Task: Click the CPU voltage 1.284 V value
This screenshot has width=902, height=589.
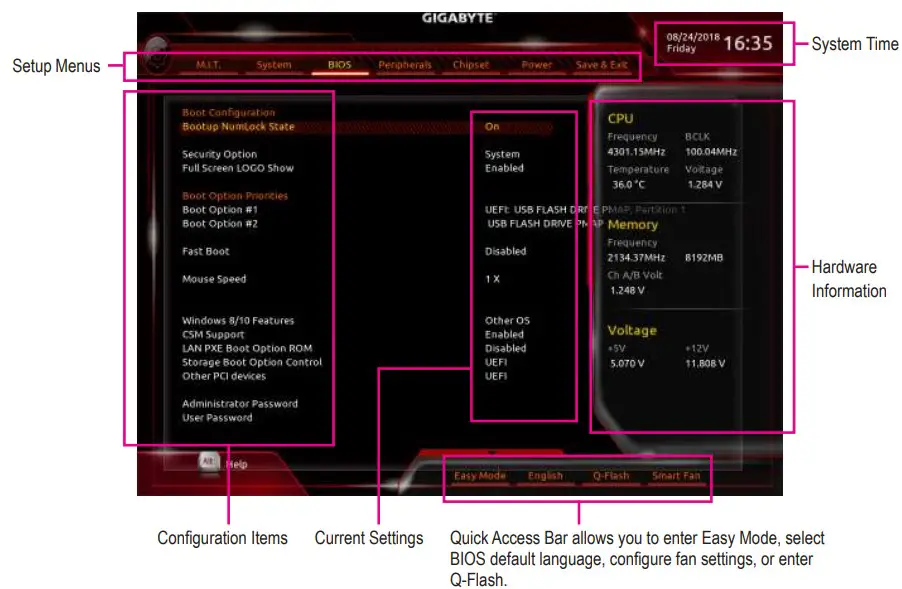Action: 705,185
